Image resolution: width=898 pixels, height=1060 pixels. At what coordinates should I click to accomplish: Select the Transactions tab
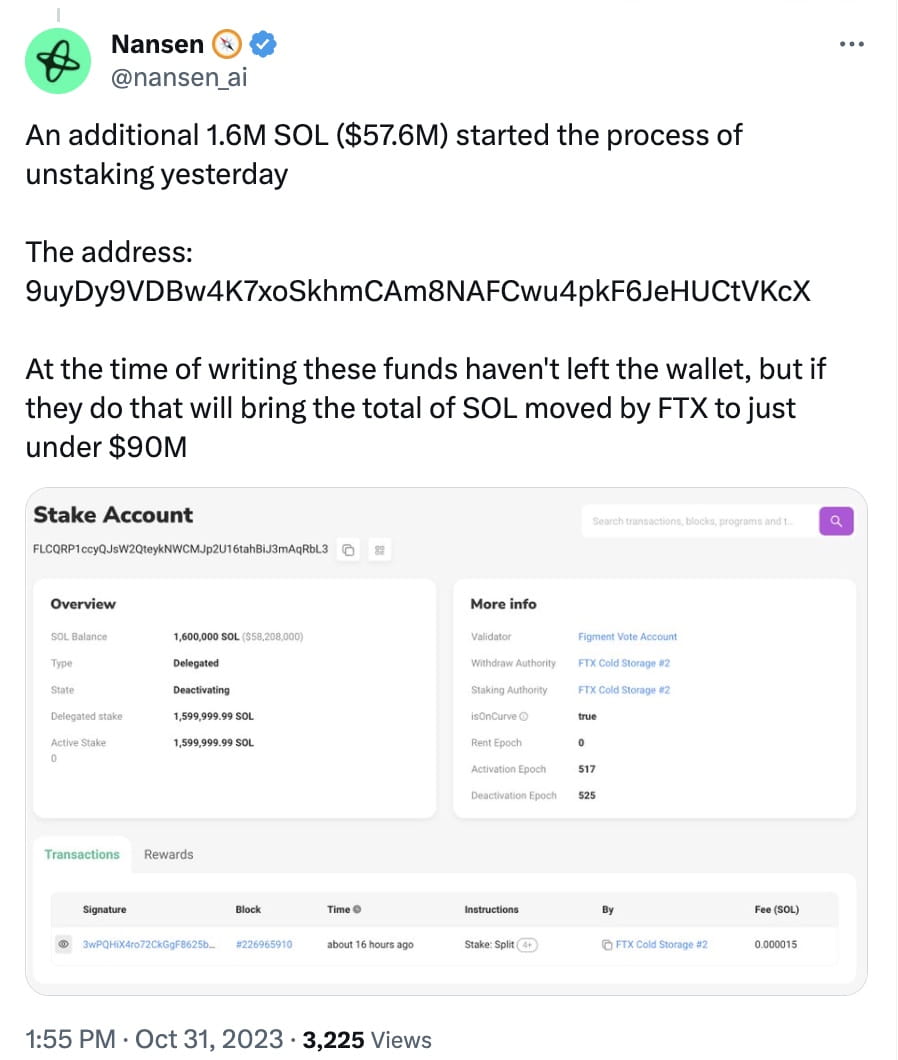(82, 854)
